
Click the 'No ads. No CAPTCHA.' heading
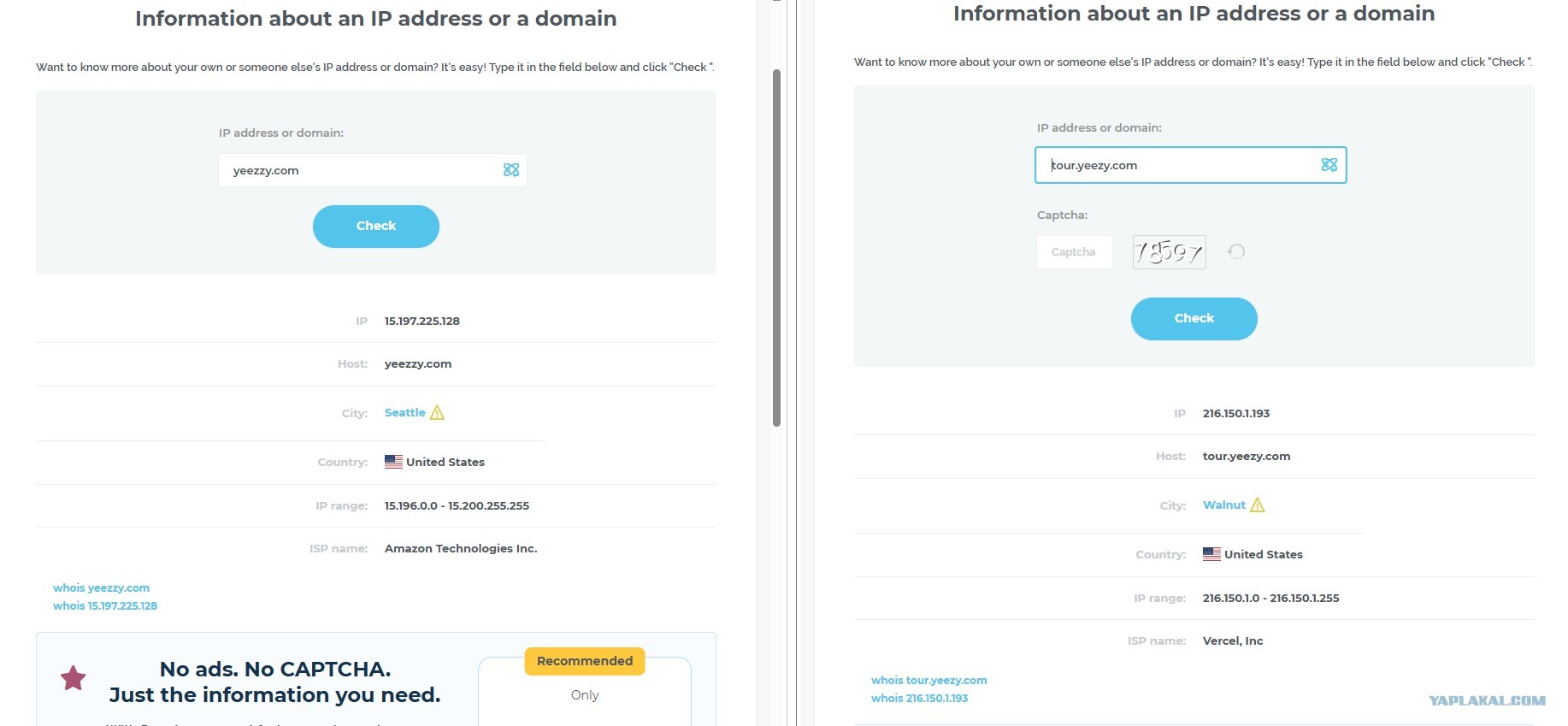click(275, 669)
